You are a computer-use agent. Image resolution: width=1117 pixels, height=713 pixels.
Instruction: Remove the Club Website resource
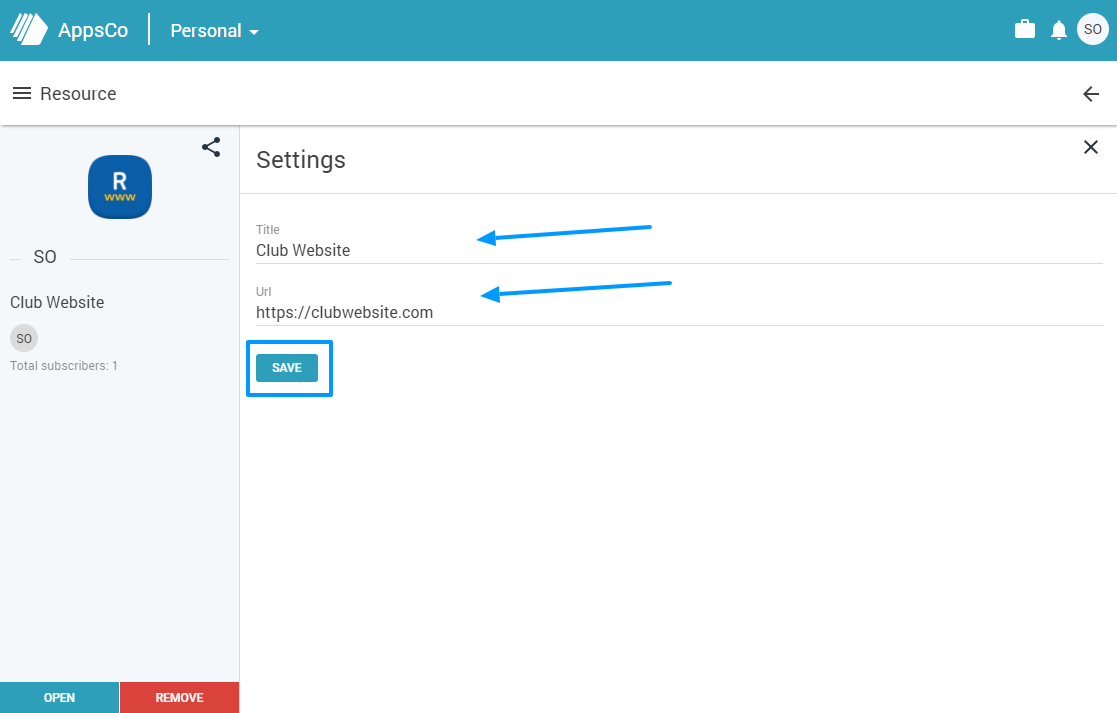coord(180,697)
